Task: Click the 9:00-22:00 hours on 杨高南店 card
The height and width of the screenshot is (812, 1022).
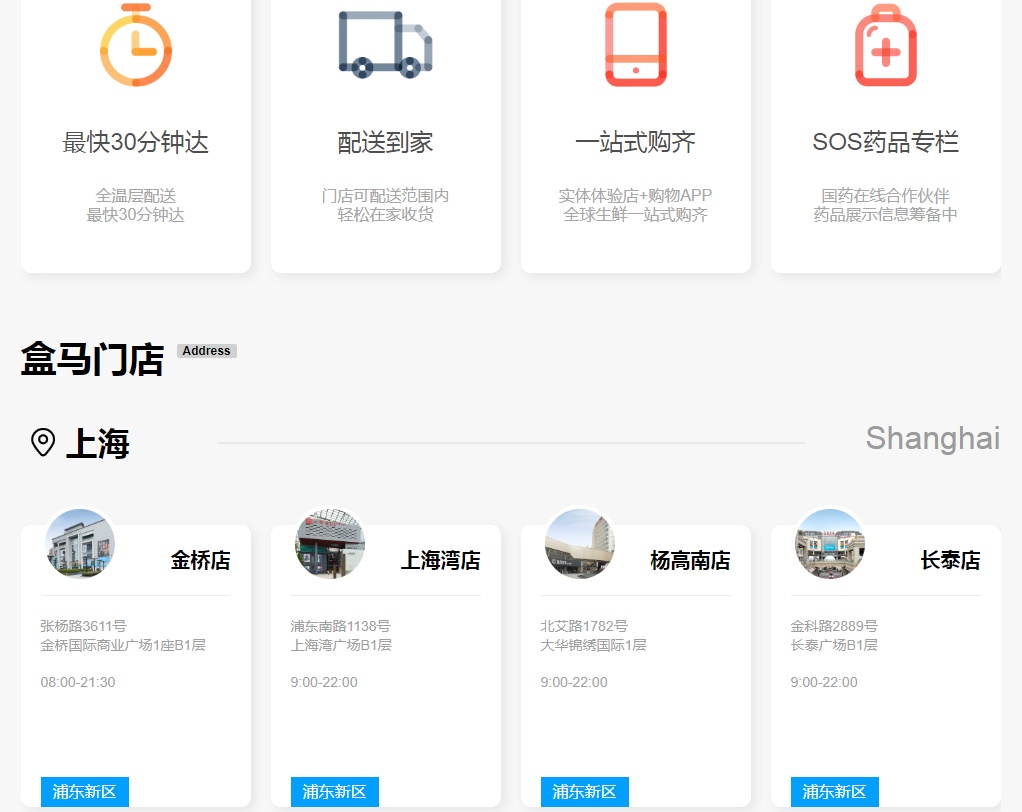Action: pos(574,682)
